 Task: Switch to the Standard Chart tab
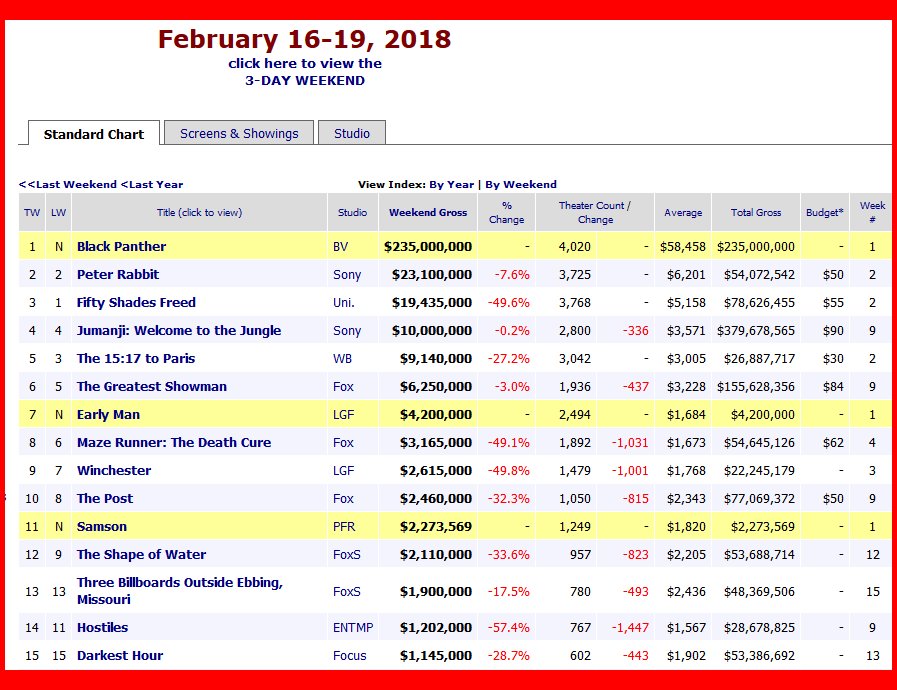tap(94, 134)
